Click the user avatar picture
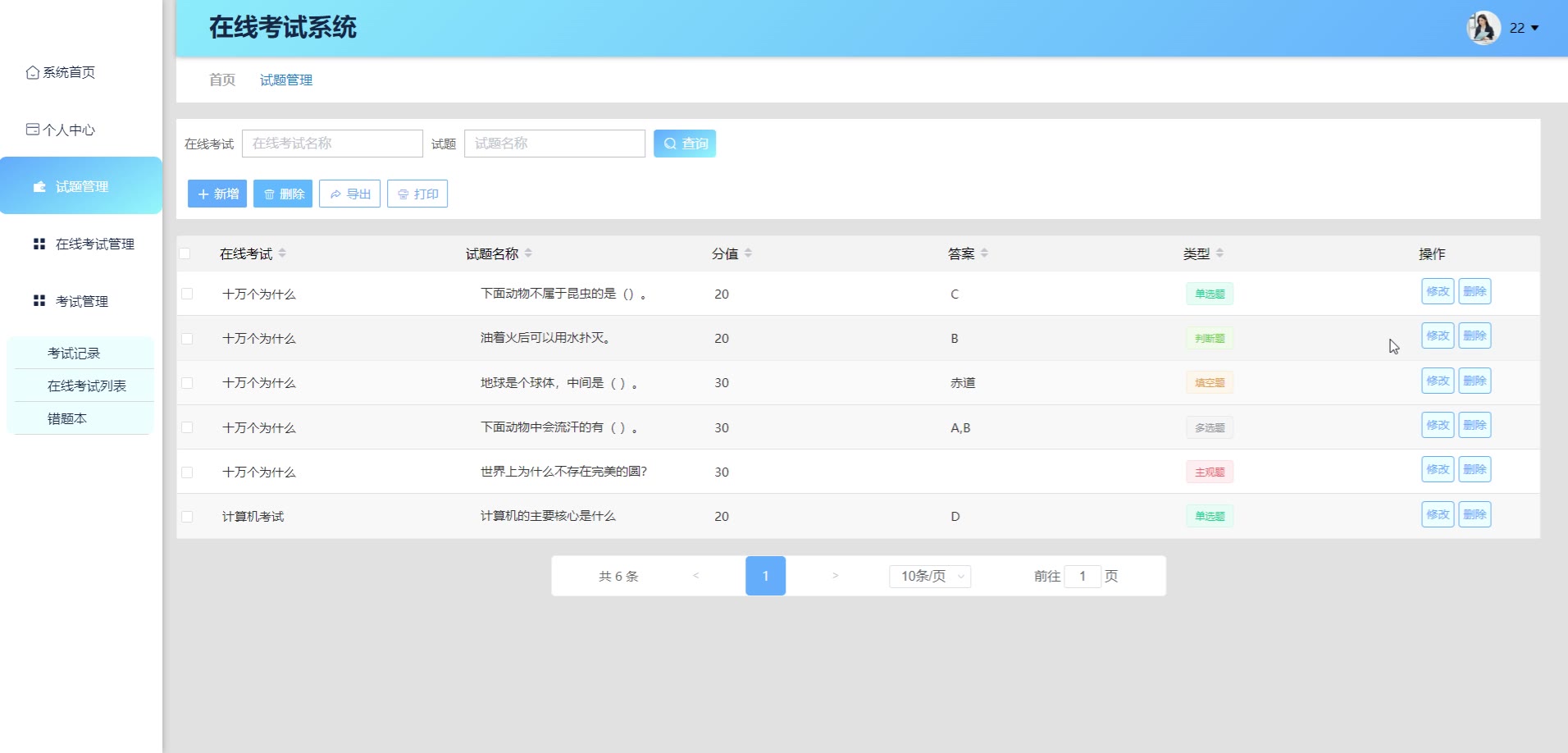The height and width of the screenshot is (753, 1568). click(x=1483, y=28)
